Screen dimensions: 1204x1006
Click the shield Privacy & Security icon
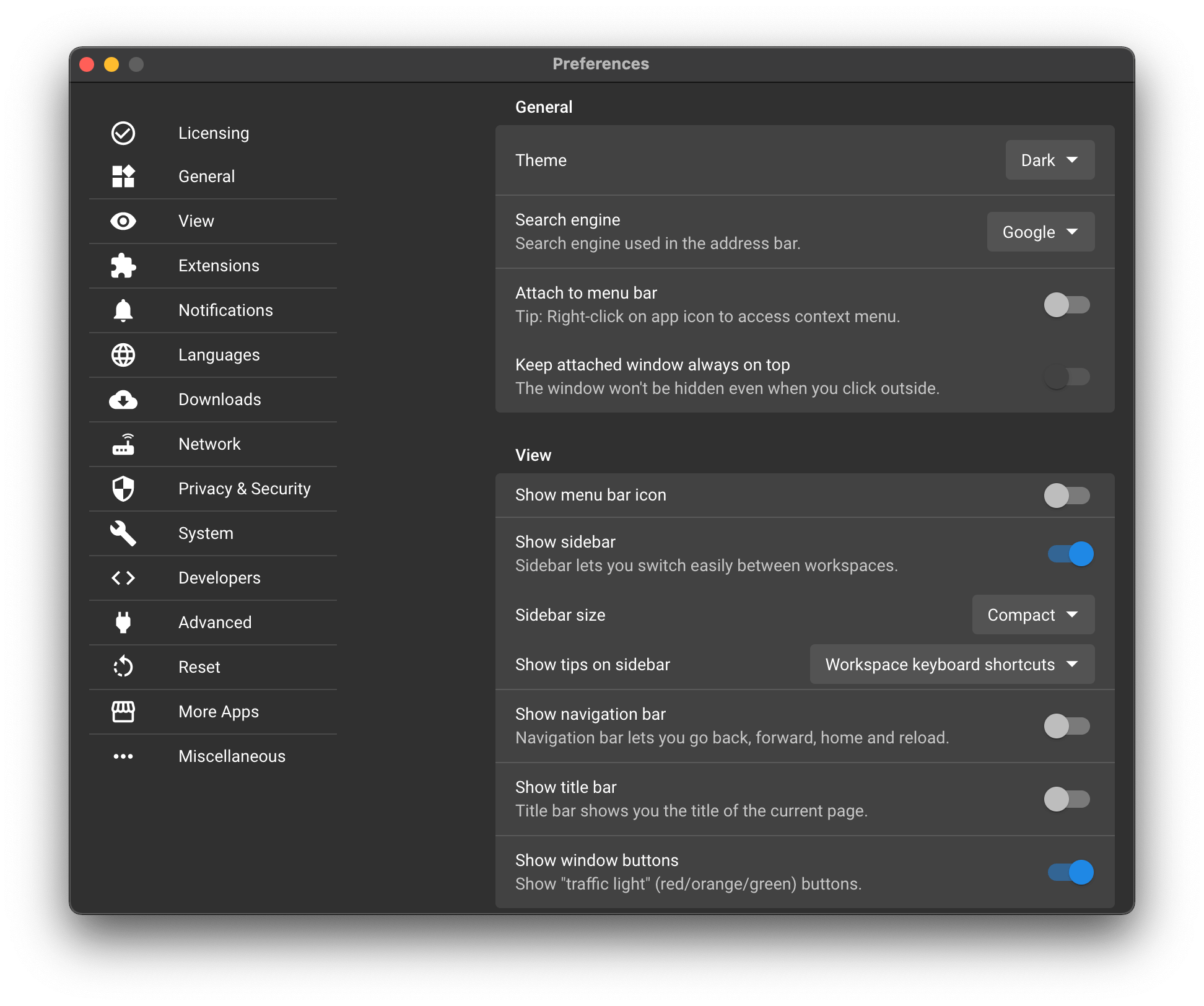click(123, 489)
